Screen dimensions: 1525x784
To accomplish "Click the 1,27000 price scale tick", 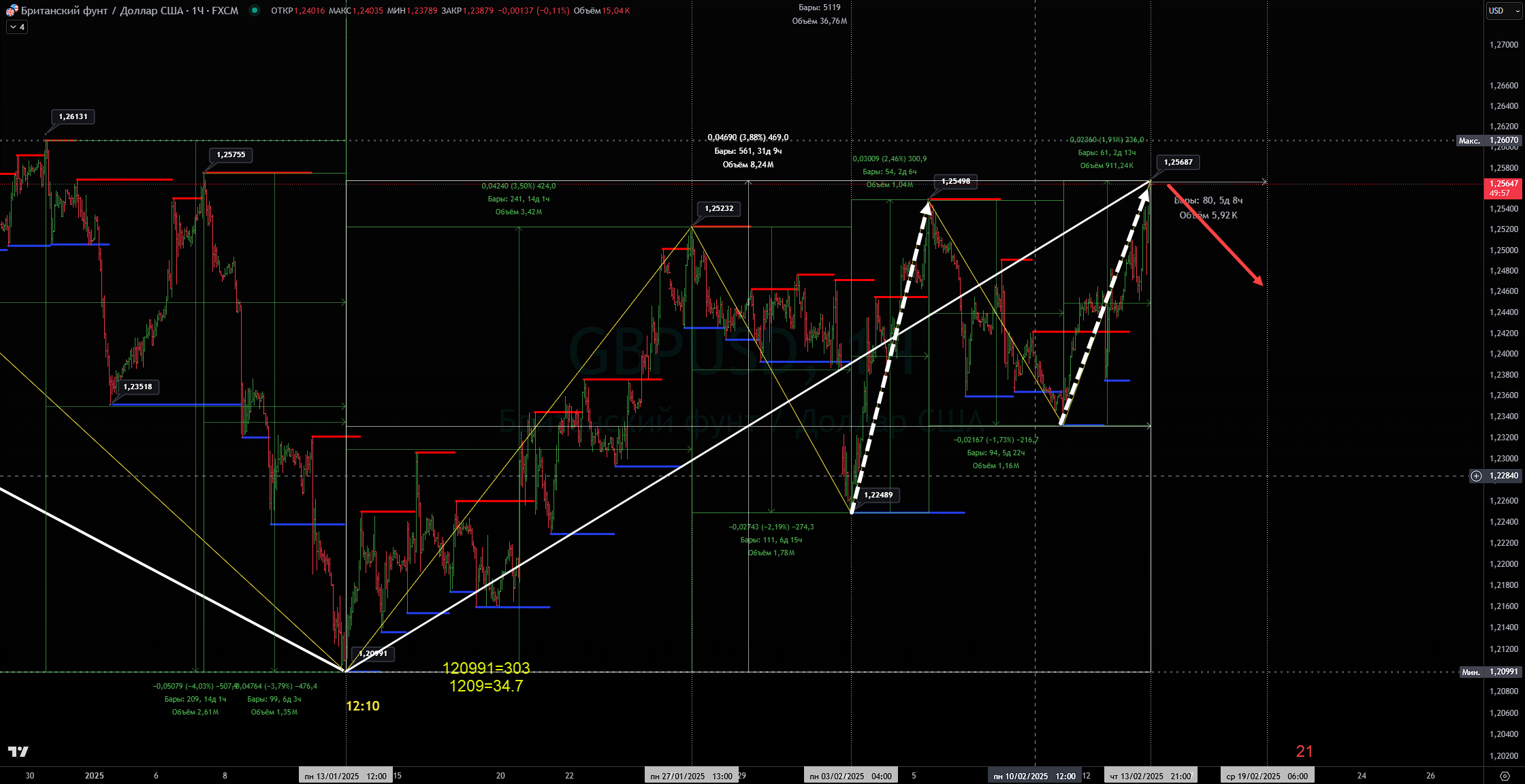I will pos(1504,45).
